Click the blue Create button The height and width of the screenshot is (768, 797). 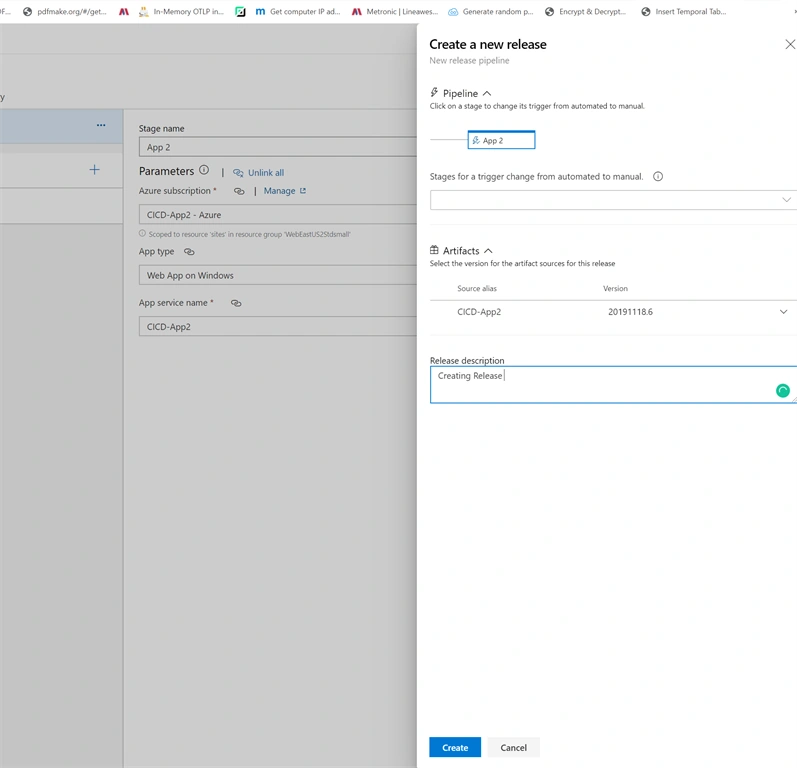pyautogui.click(x=455, y=747)
